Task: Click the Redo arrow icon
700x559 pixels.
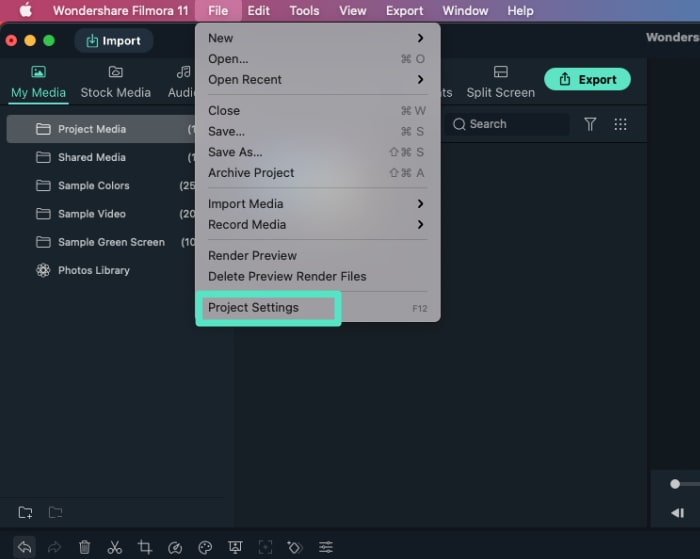Action: click(x=54, y=547)
